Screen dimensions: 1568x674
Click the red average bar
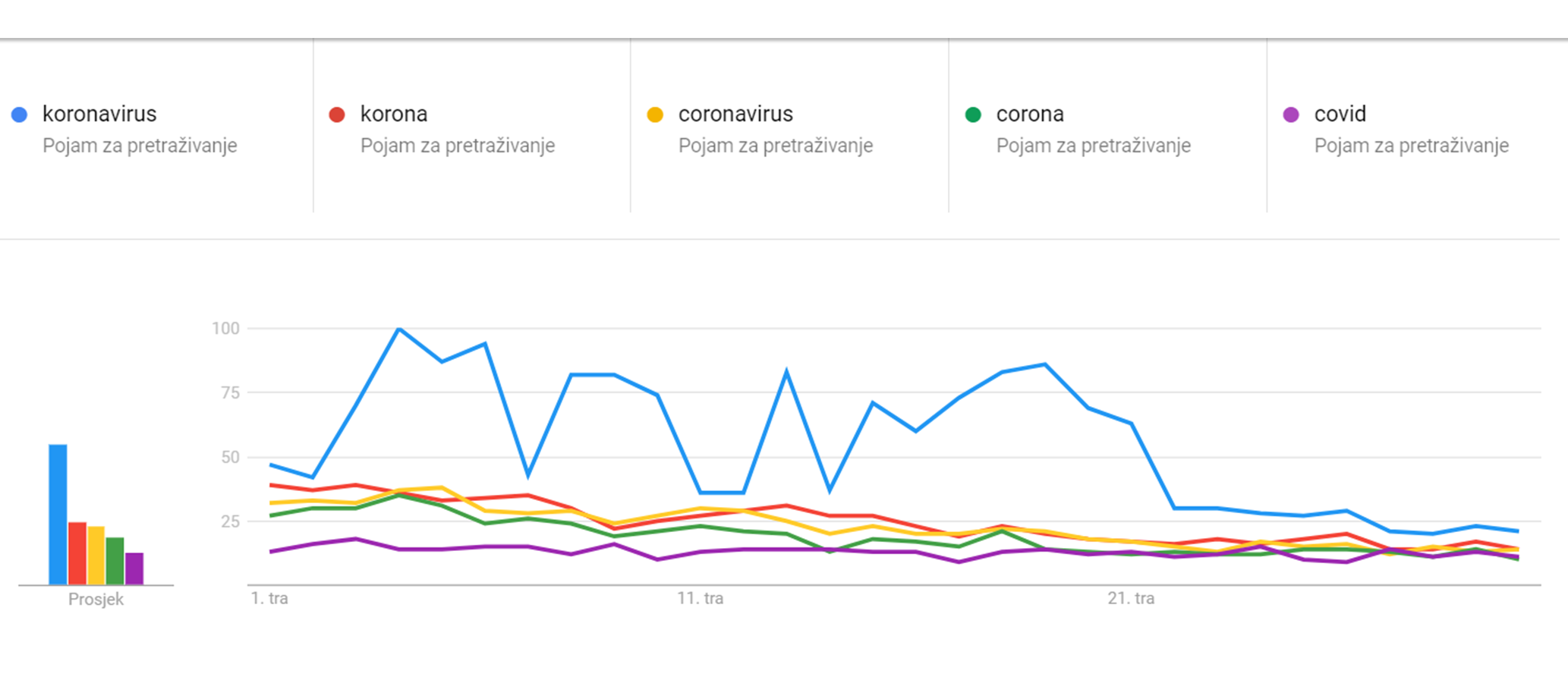click(x=77, y=553)
